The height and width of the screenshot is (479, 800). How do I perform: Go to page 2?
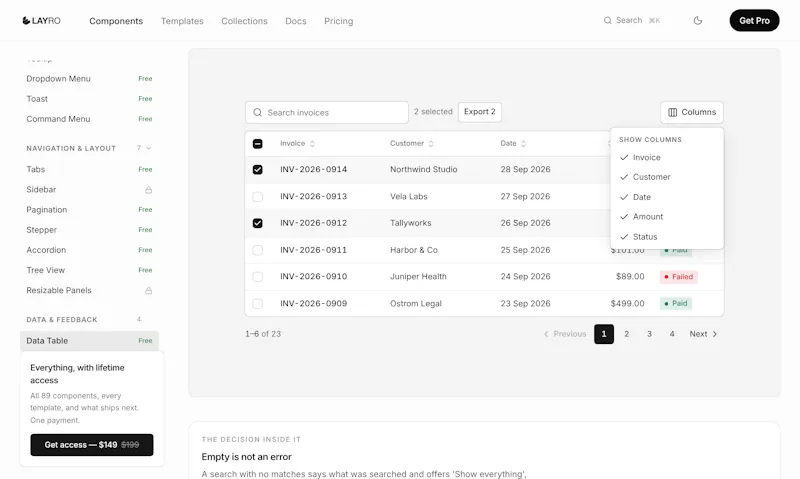[627, 334]
